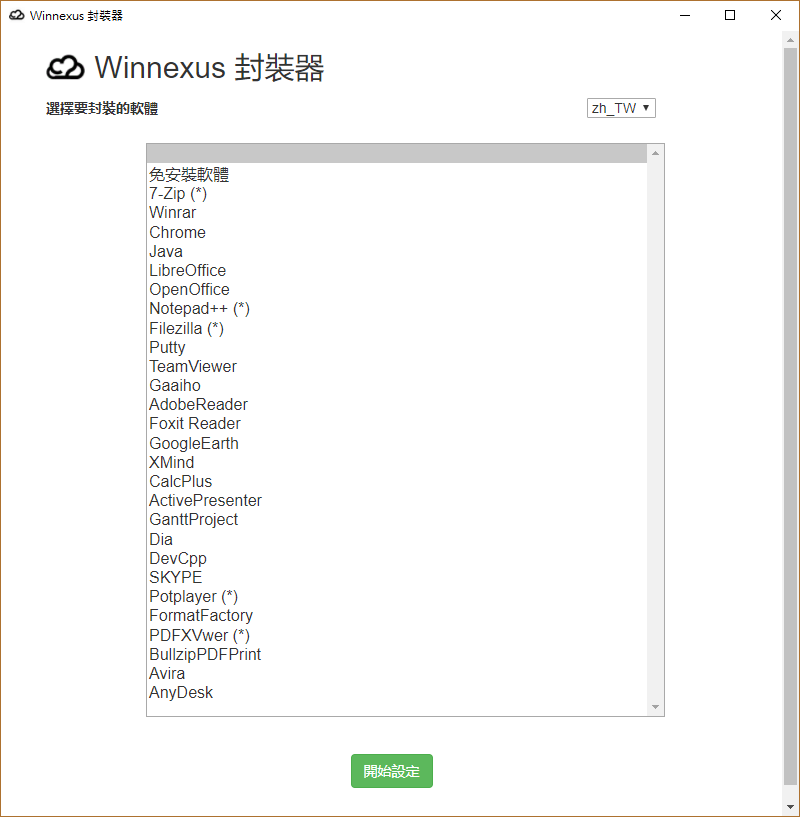
Task: Click the Winnexus cloud logo in header
Action: pos(65,68)
